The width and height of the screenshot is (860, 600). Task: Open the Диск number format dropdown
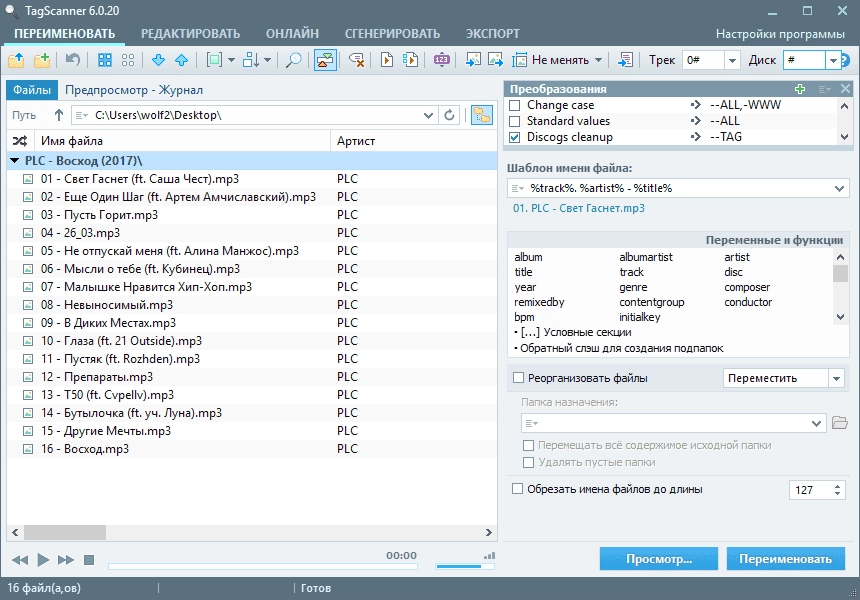pyautogui.click(x=833, y=60)
